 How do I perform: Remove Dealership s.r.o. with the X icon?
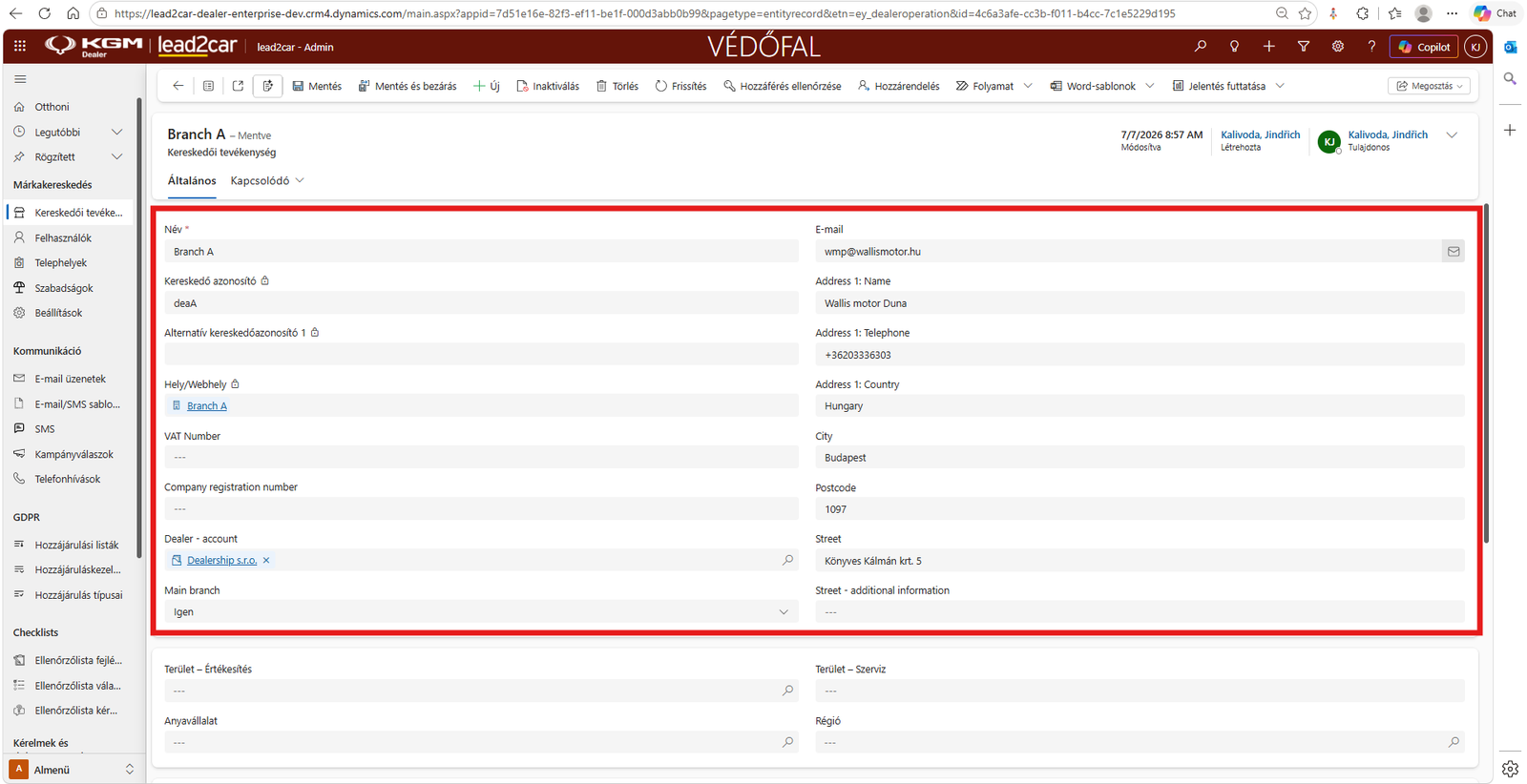click(266, 560)
